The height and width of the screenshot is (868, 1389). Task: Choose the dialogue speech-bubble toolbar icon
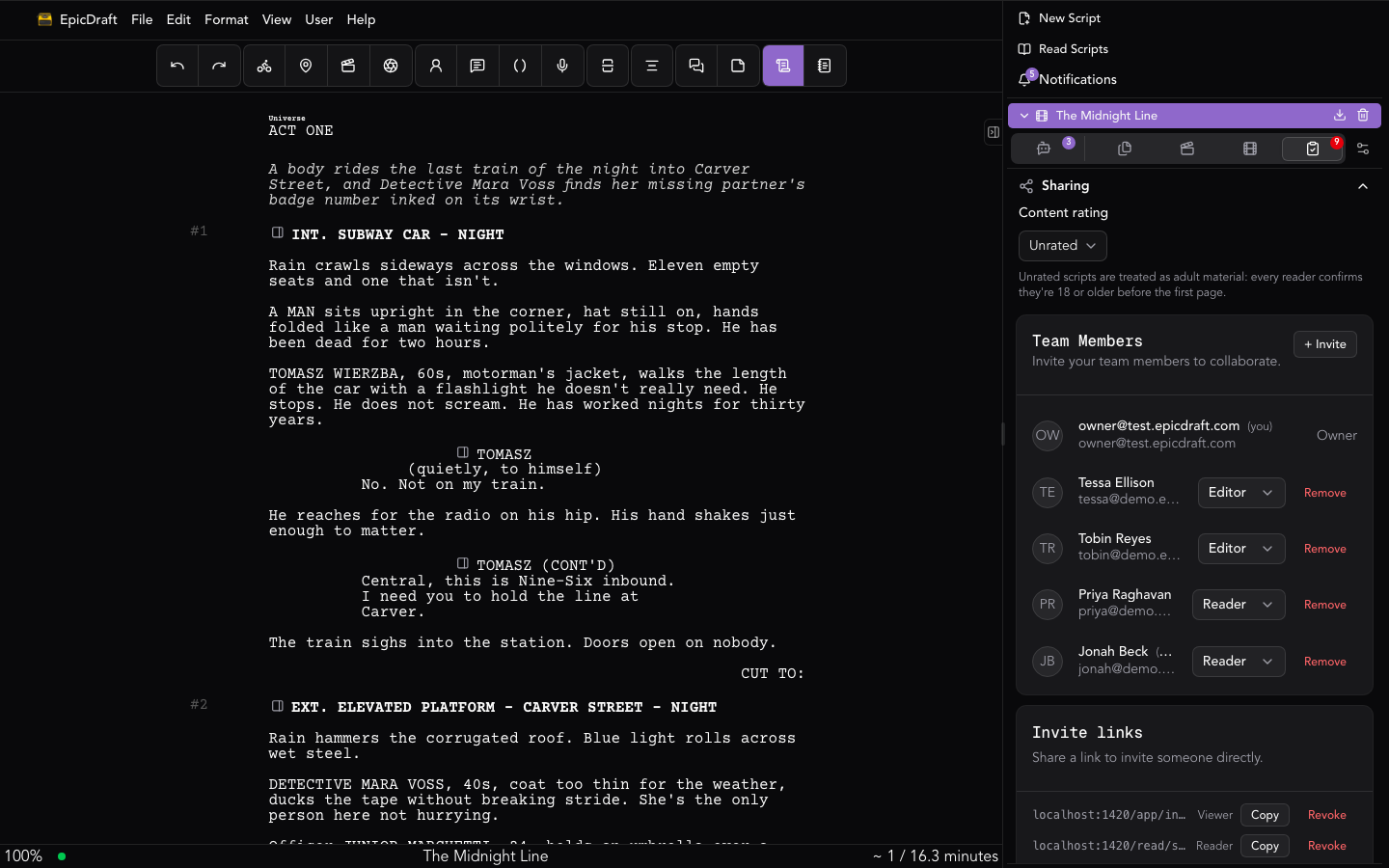point(477,66)
